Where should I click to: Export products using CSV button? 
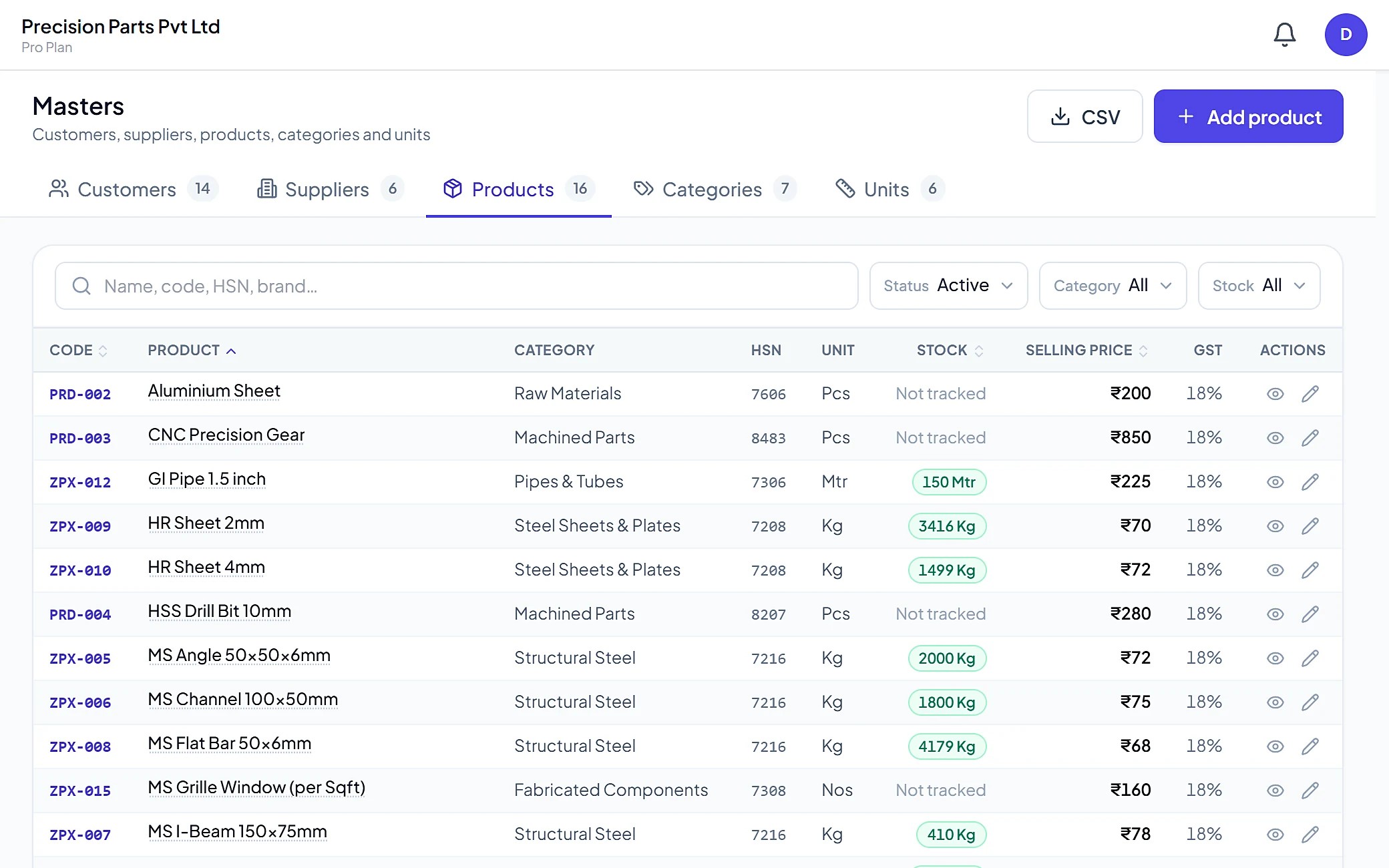(1084, 117)
